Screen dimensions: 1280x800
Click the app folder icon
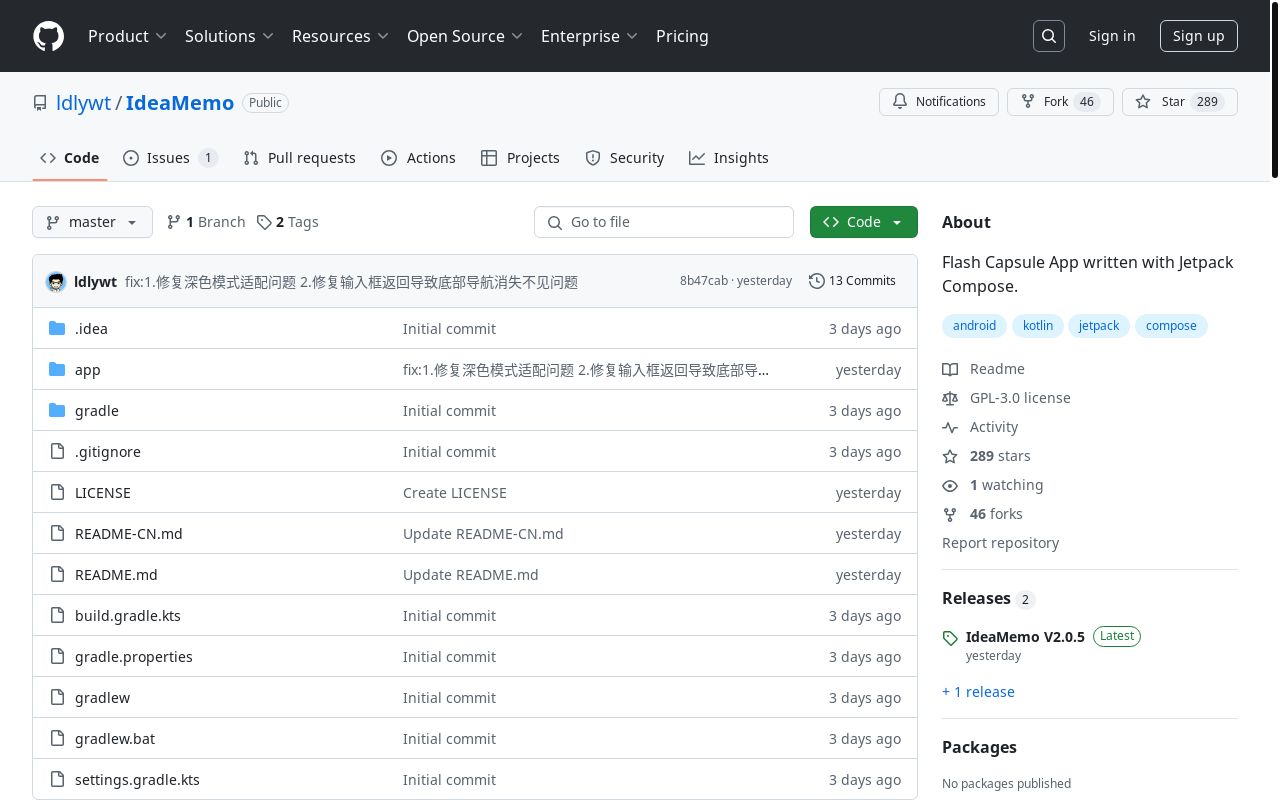click(57, 370)
